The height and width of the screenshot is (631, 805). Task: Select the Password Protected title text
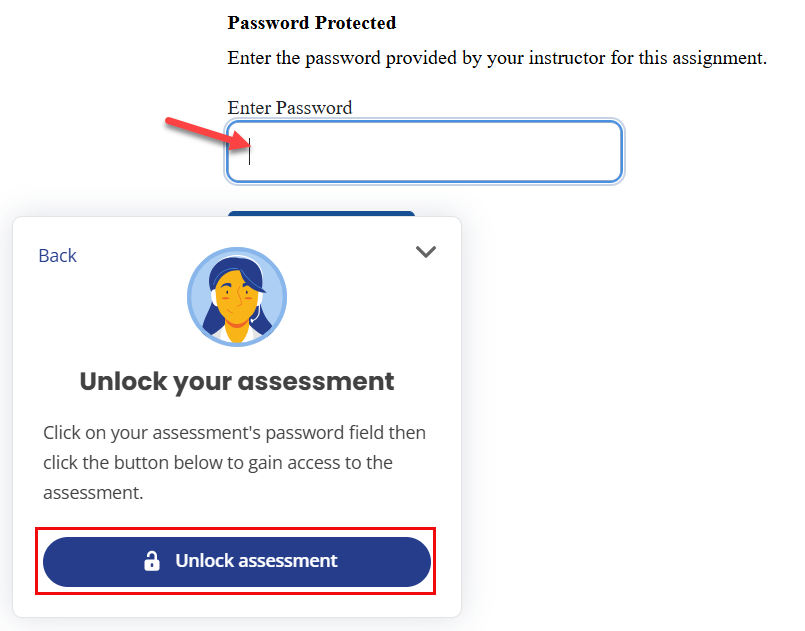pyautogui.click(x=311, y=22)
